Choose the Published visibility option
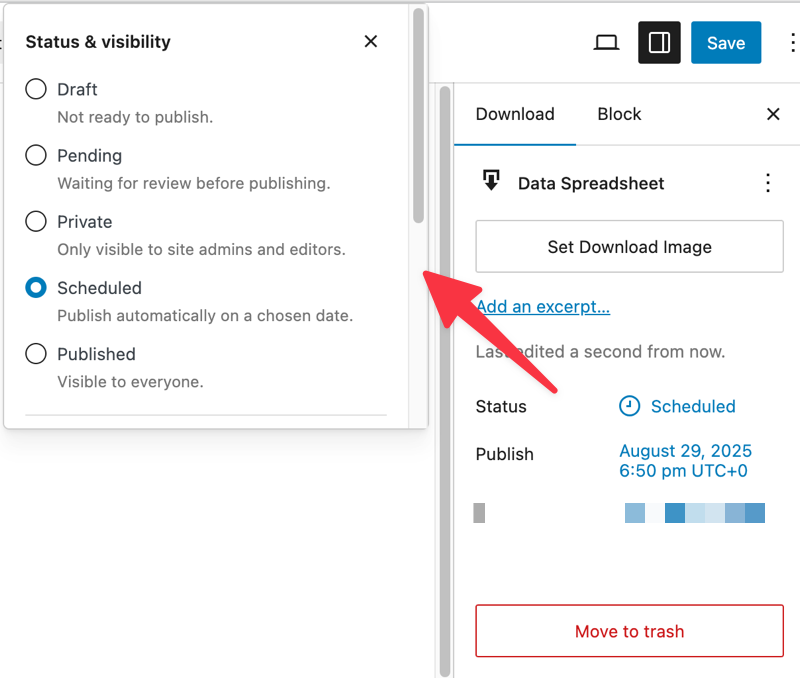This screenshot has width=800, height=678. (x=35, y=353)
